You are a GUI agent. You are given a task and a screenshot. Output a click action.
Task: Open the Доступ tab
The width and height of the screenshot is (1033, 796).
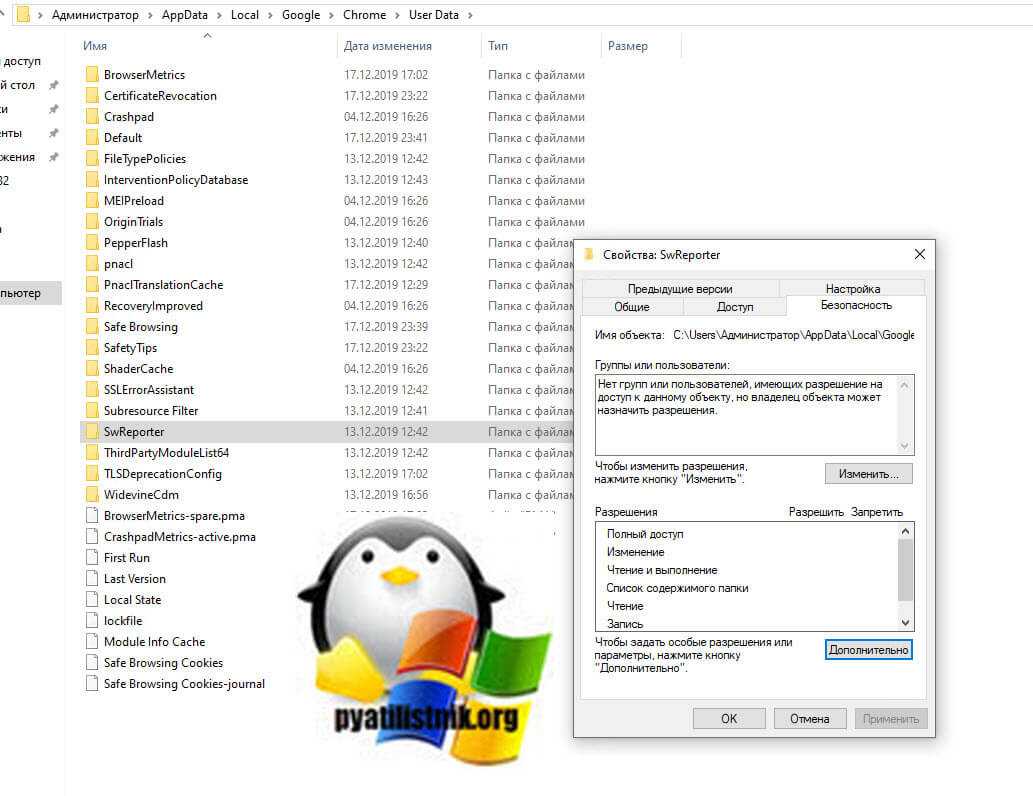tap(735, 307)
